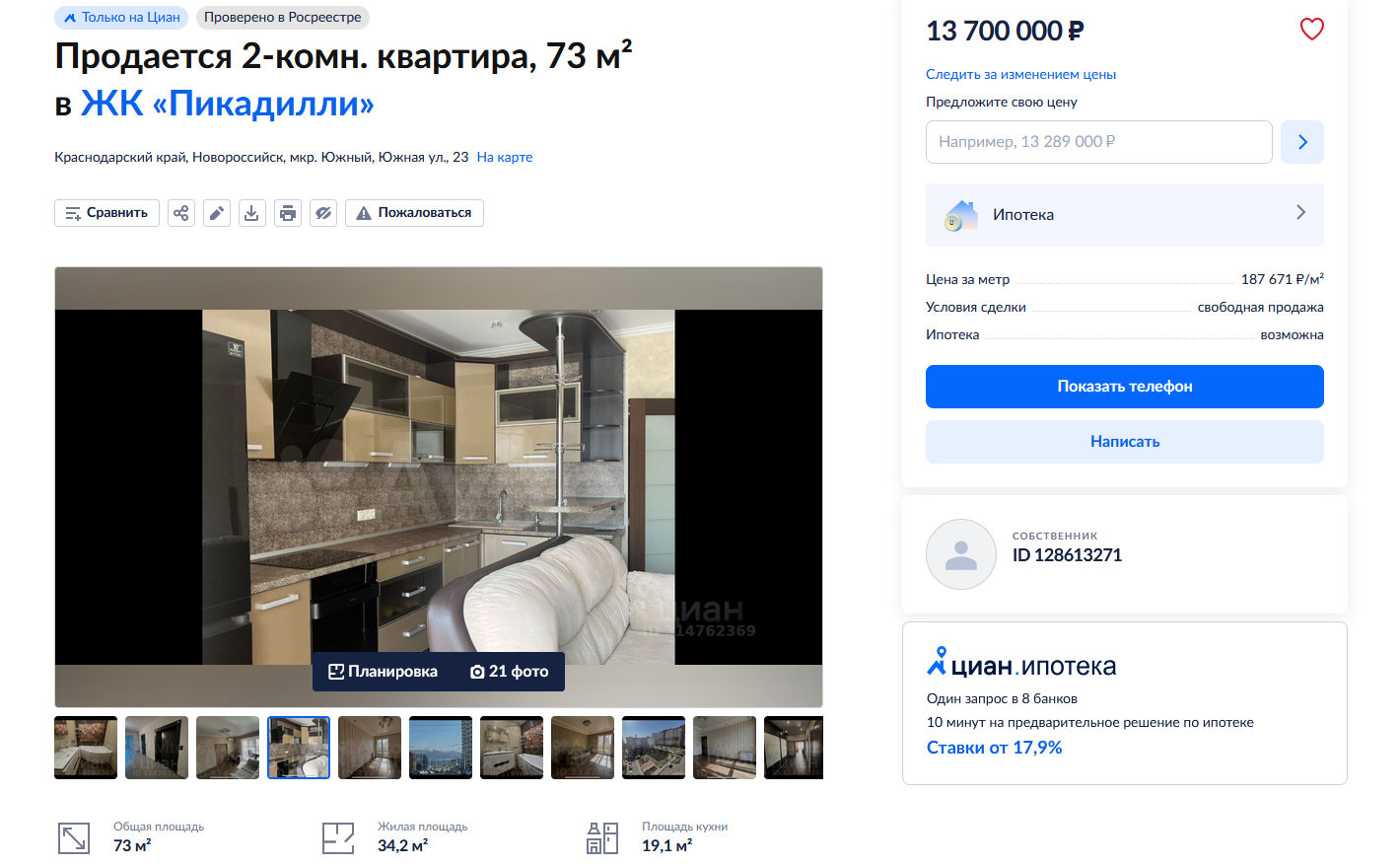
Task: Open the ЖК «Пикадилли» link
Action: click(x=228, y=104)
